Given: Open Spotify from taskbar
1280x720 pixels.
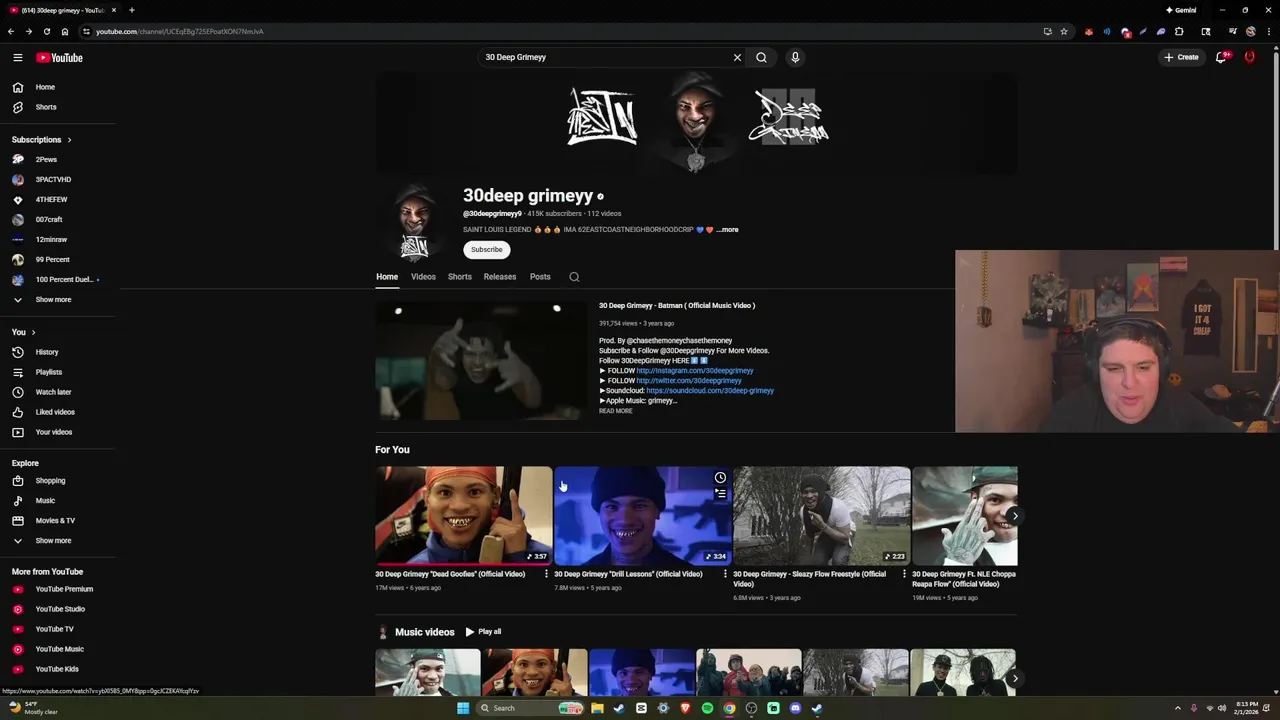Looking at the screenshot, I should 707,708.
